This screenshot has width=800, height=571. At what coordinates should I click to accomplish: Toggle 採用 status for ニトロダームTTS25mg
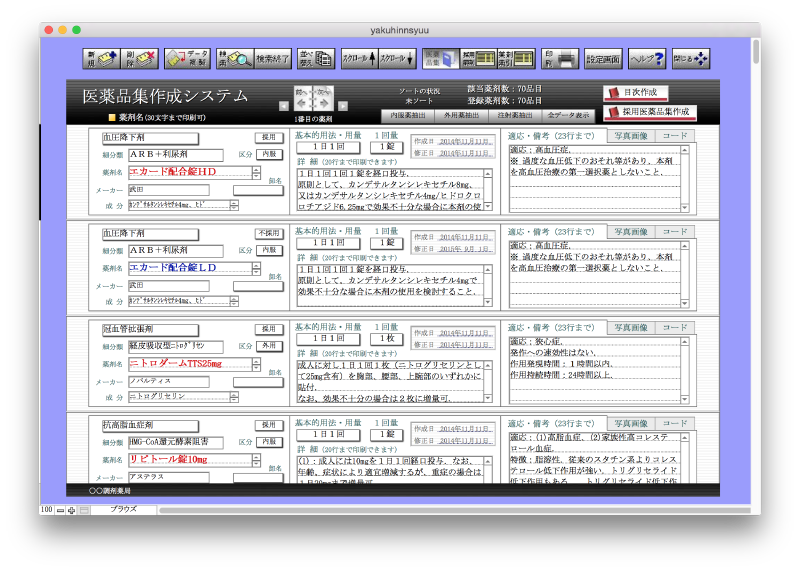(269, 329)
